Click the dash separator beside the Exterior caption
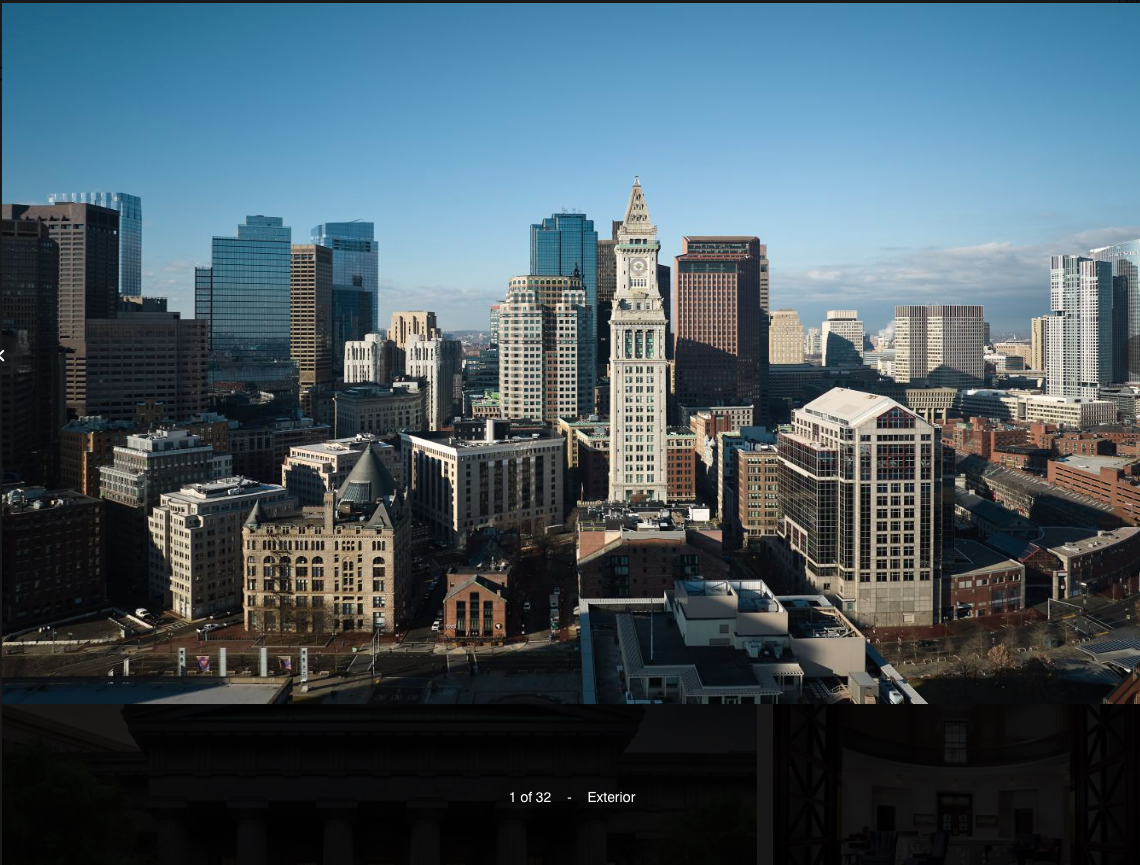 pyautogui.click(x=569, y=797)
